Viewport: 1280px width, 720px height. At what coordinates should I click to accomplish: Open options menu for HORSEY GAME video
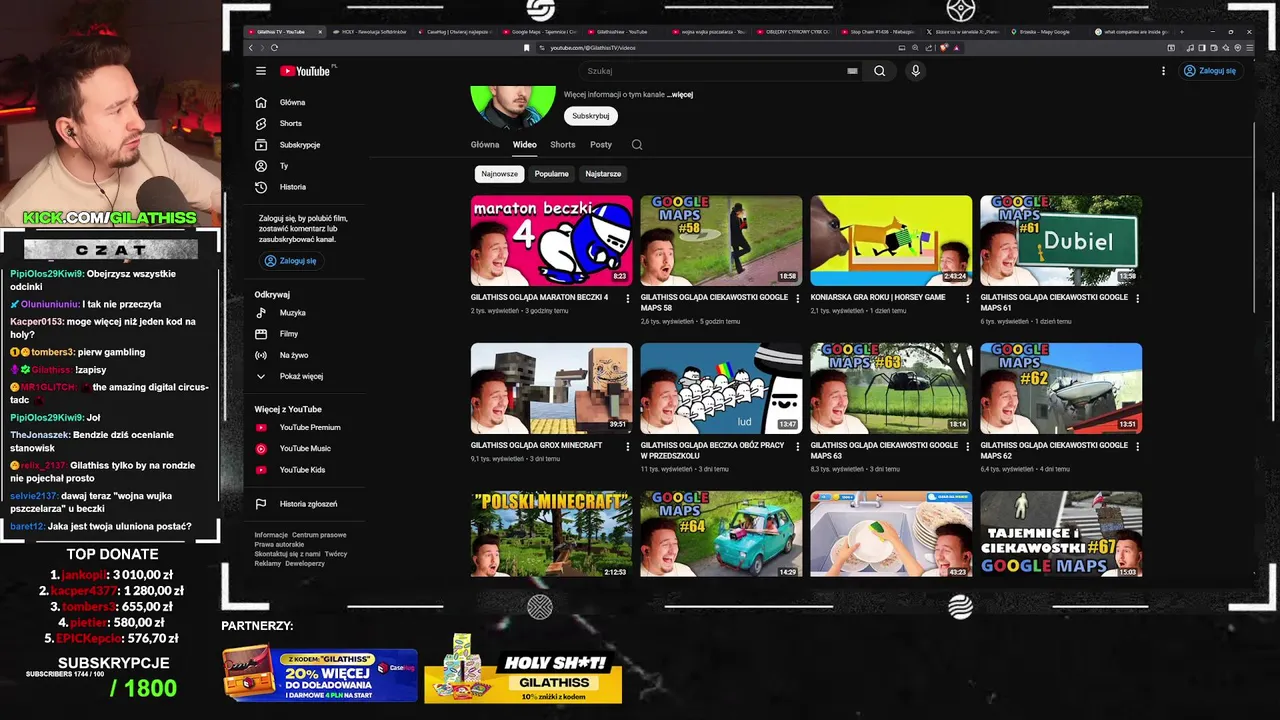pos(967,298)
